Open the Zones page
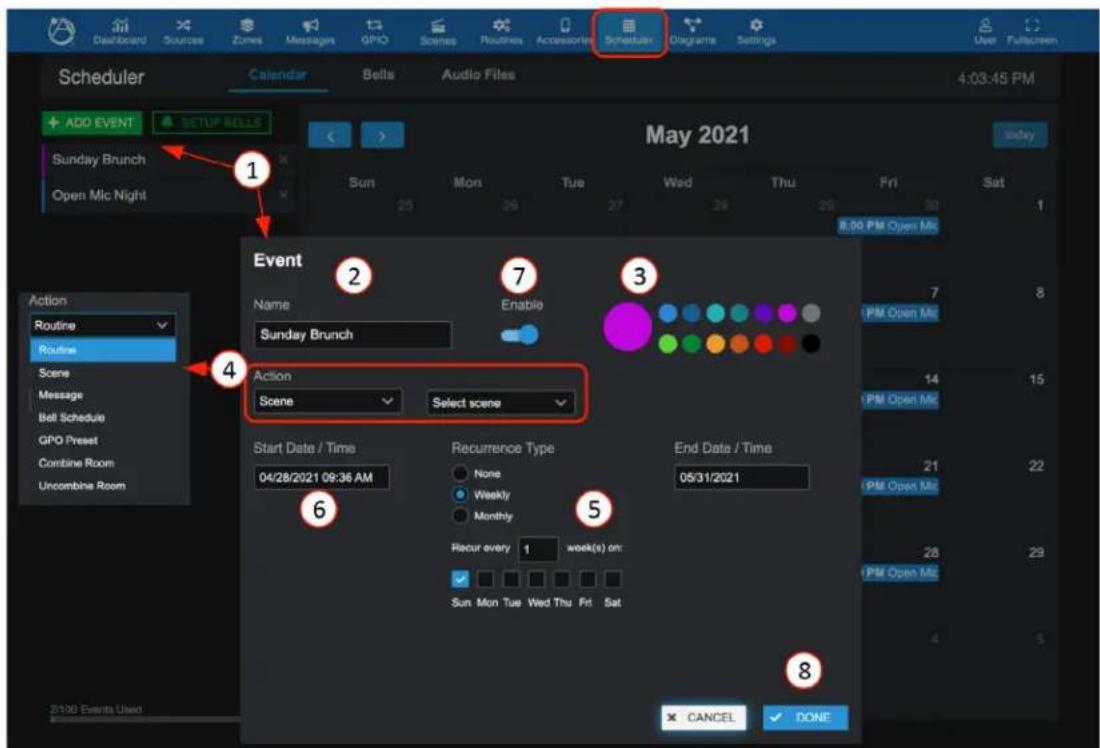Viewport: 1100px width, 748px height. point(247,32)
